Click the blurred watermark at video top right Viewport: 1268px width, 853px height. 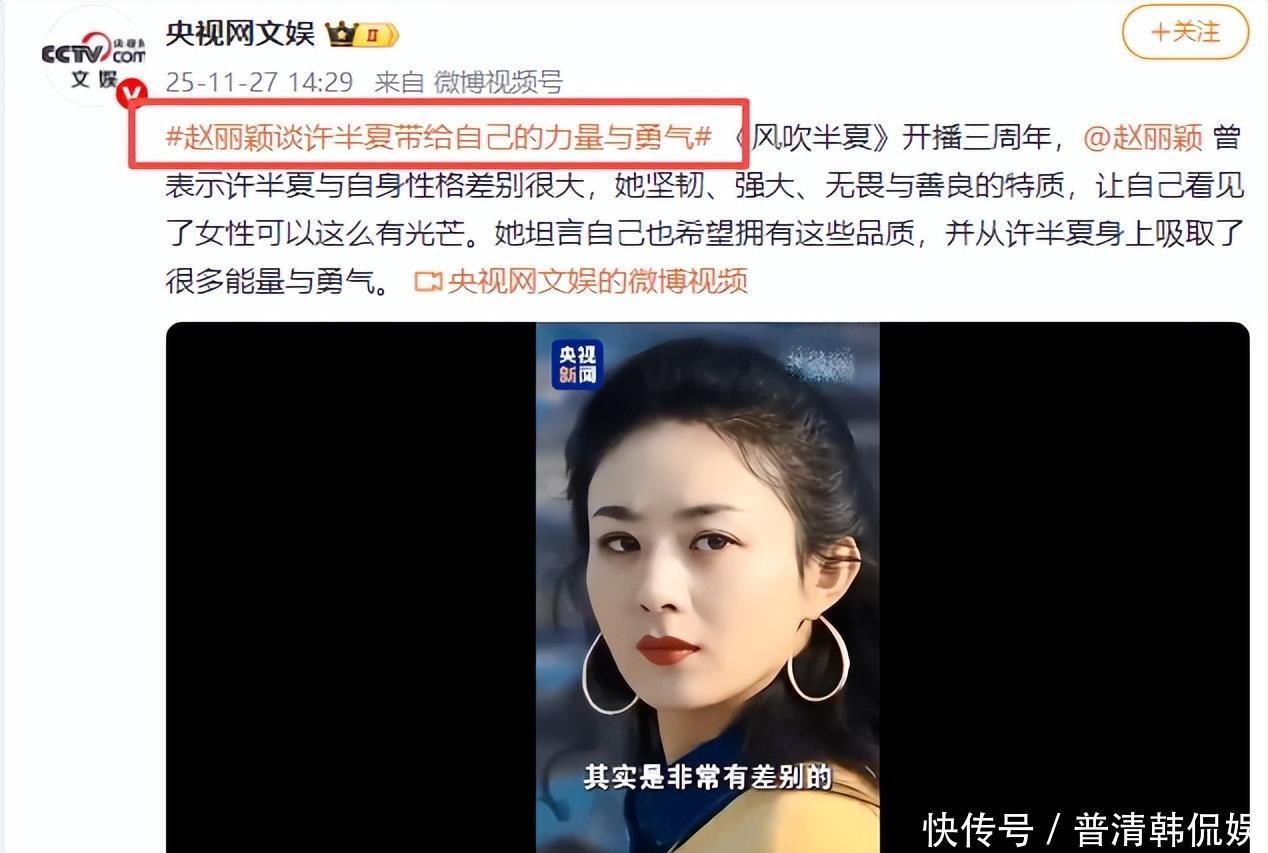tap(818, 363)
